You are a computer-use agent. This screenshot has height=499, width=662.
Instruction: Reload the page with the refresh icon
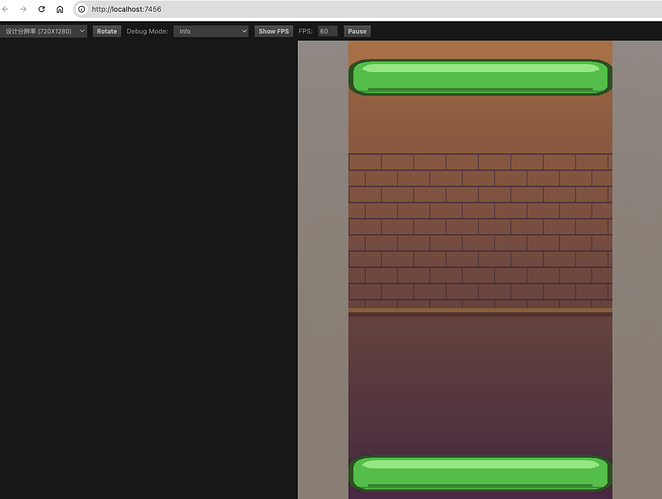coord(41,9)
